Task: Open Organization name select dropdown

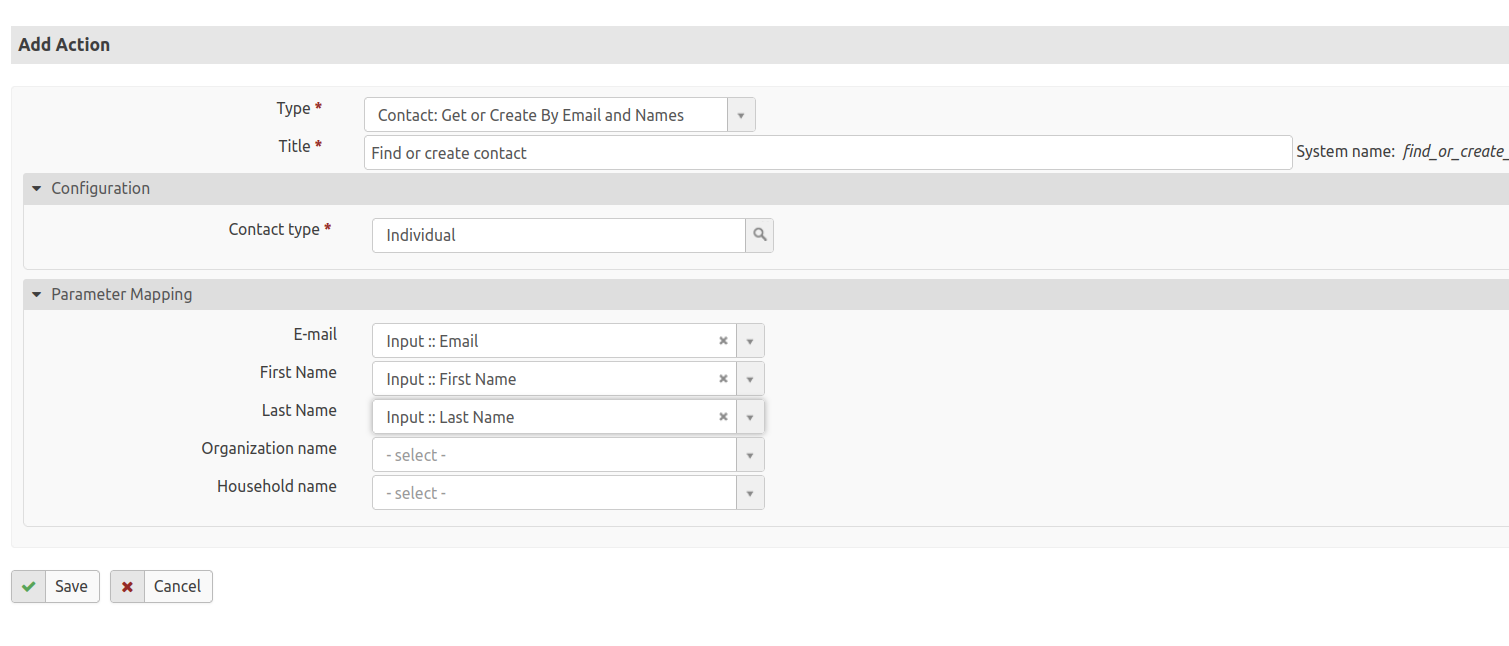Action: pos(567,455)
